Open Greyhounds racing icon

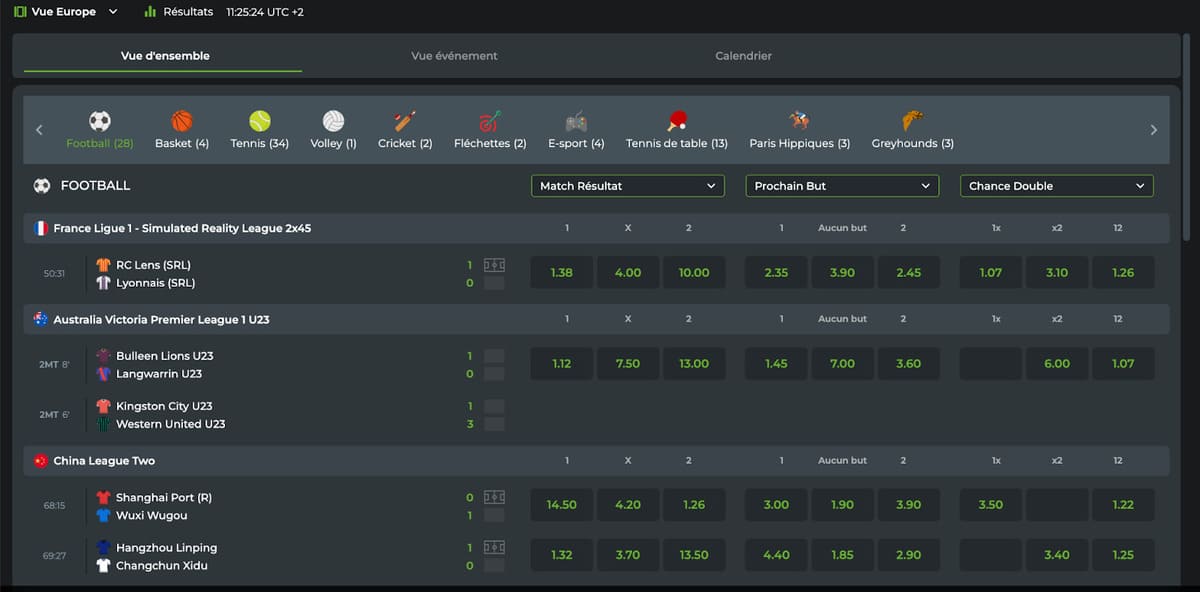[912, 121]
